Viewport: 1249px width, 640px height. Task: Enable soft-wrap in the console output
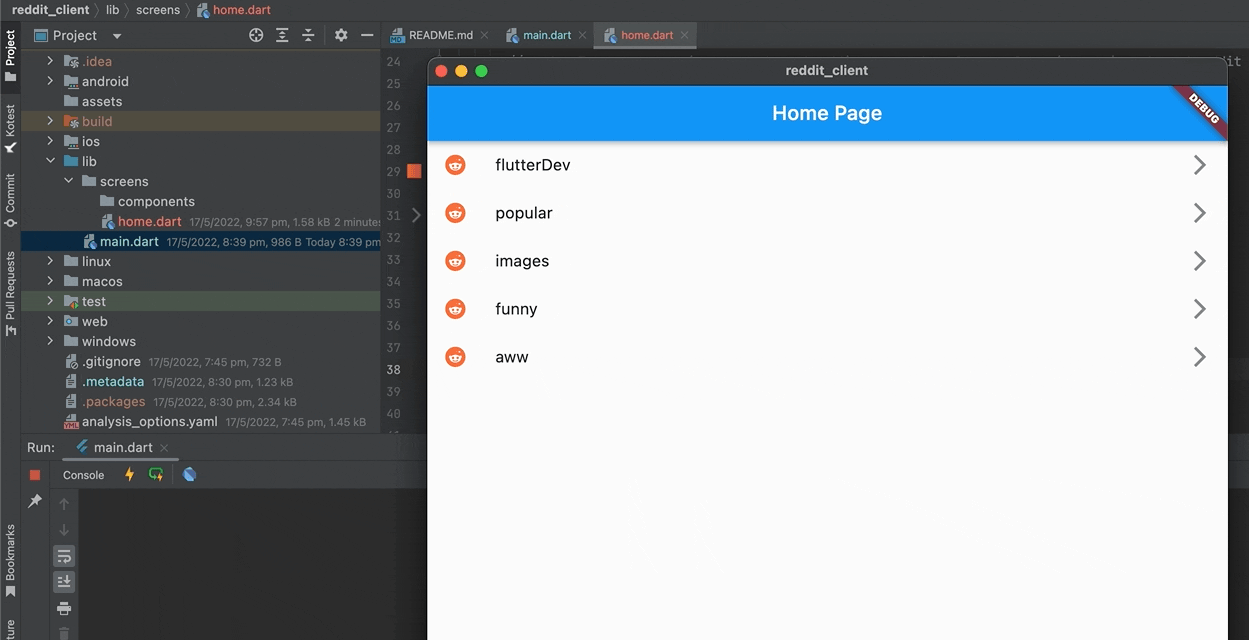click(64, 555)
